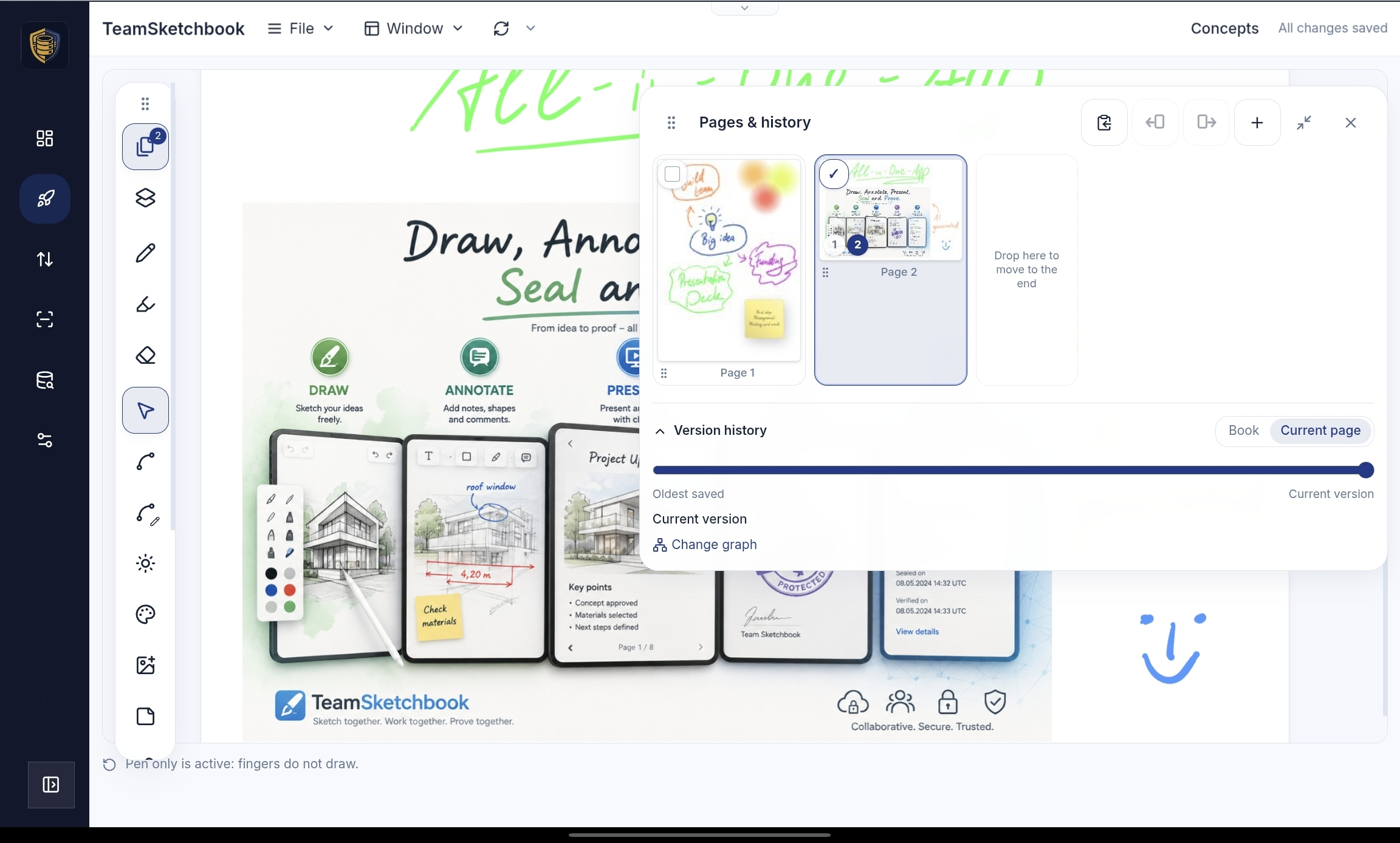Screen dimensions: 1400x843
Task: Select the curve path tool
Action: pyautogui.click(x=145, y=462)
